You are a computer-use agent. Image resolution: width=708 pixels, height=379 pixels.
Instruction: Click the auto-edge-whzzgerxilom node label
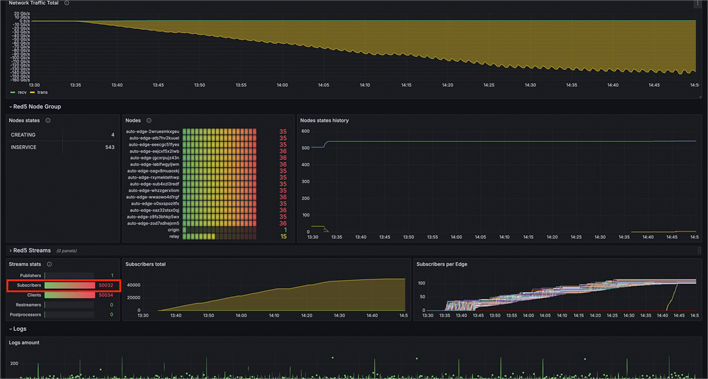[154, 191]
